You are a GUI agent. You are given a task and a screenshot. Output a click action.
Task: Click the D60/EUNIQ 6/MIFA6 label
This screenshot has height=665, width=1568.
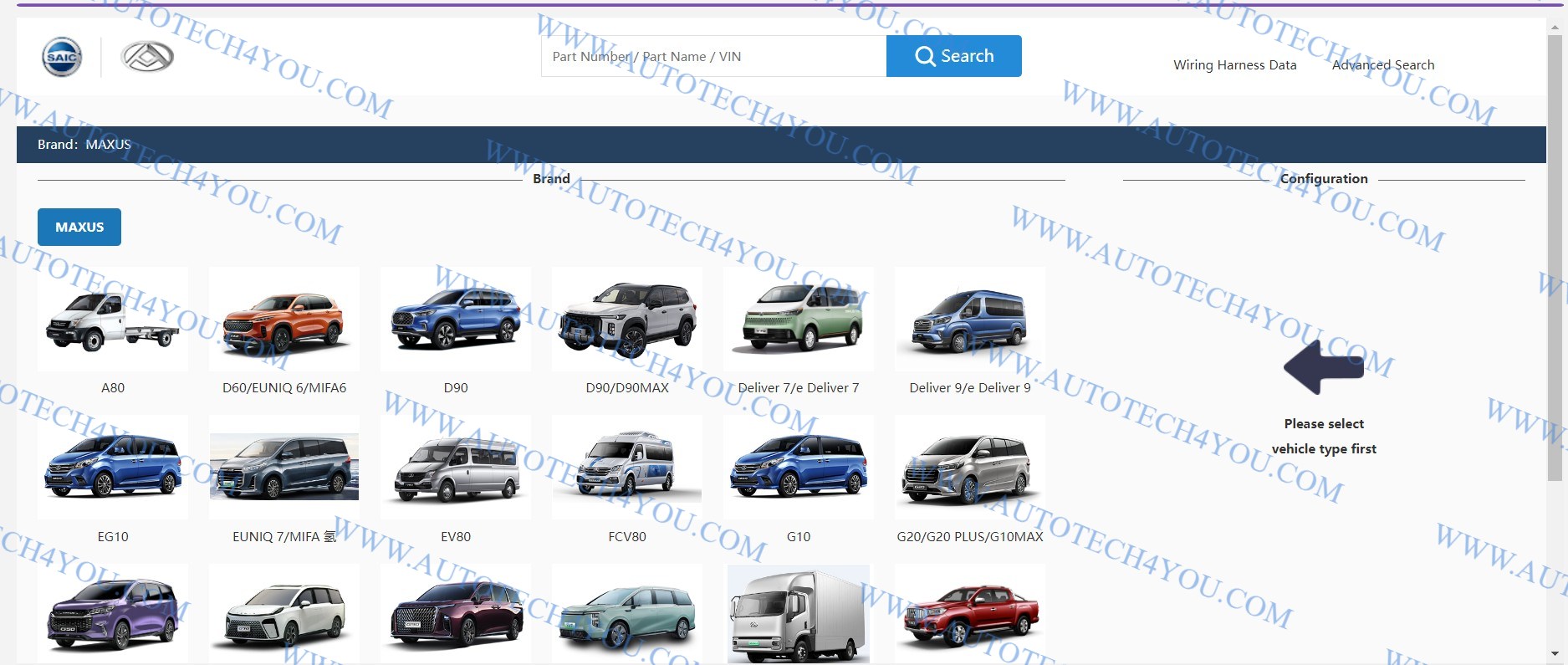(x=284, y=387)
